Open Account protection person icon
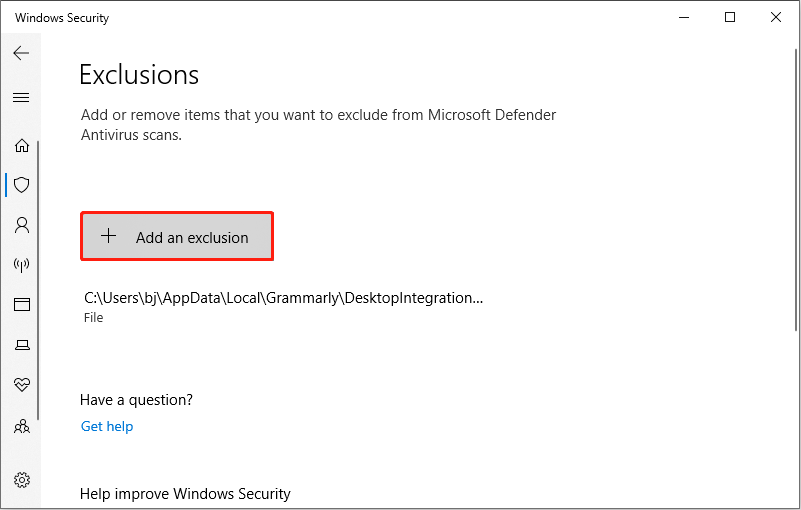801x510 pixels. tap(21, 225)
